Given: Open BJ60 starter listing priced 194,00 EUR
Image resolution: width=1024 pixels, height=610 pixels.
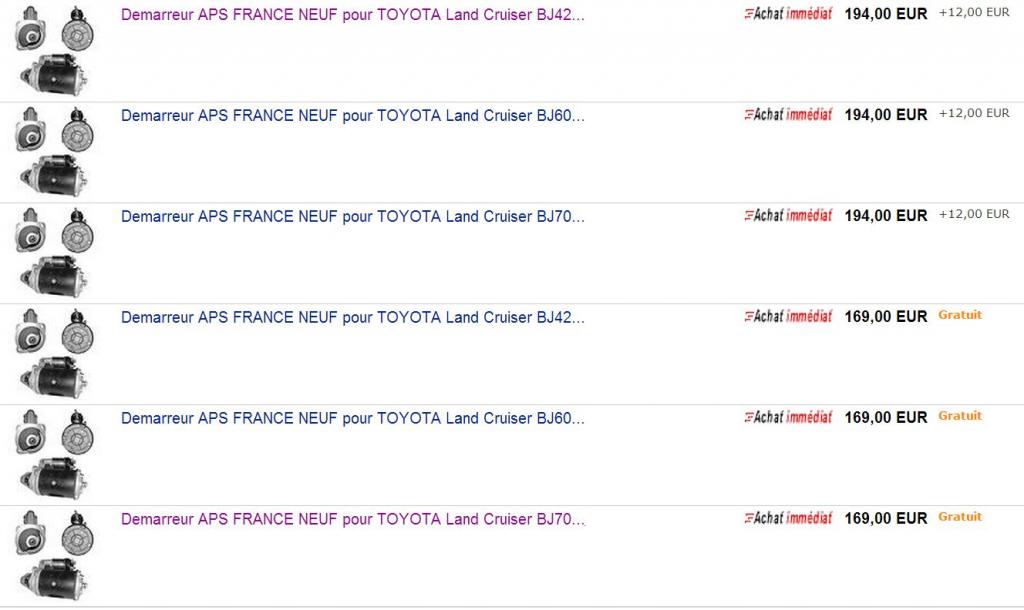Looking at the screenshot, I should pos(353,116).
